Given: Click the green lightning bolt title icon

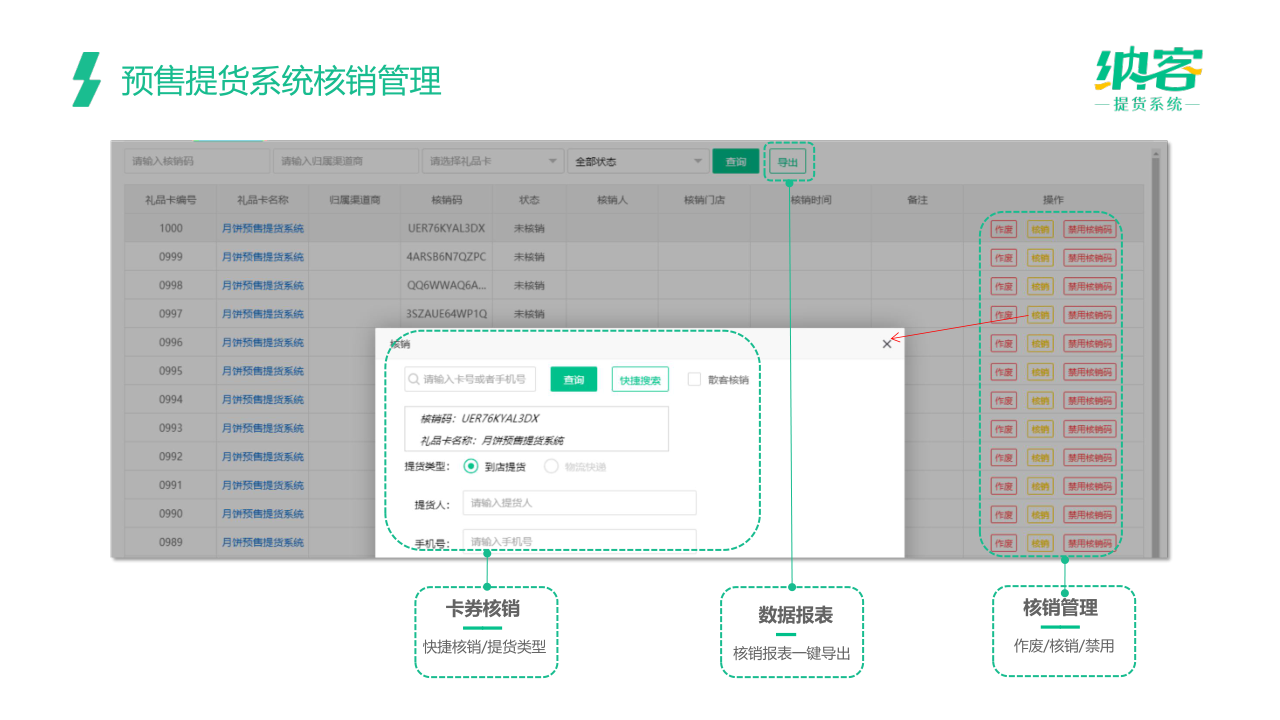Looking at the screenshot, I should point(86,79).
